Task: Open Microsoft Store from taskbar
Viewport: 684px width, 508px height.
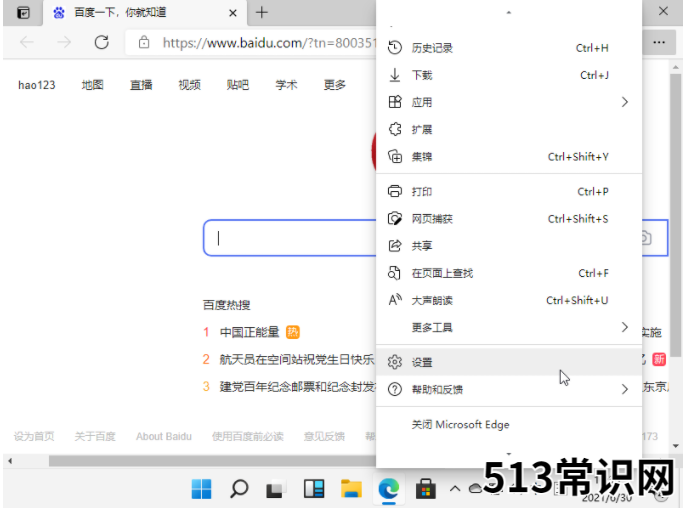Action: (x=426, y=489)
